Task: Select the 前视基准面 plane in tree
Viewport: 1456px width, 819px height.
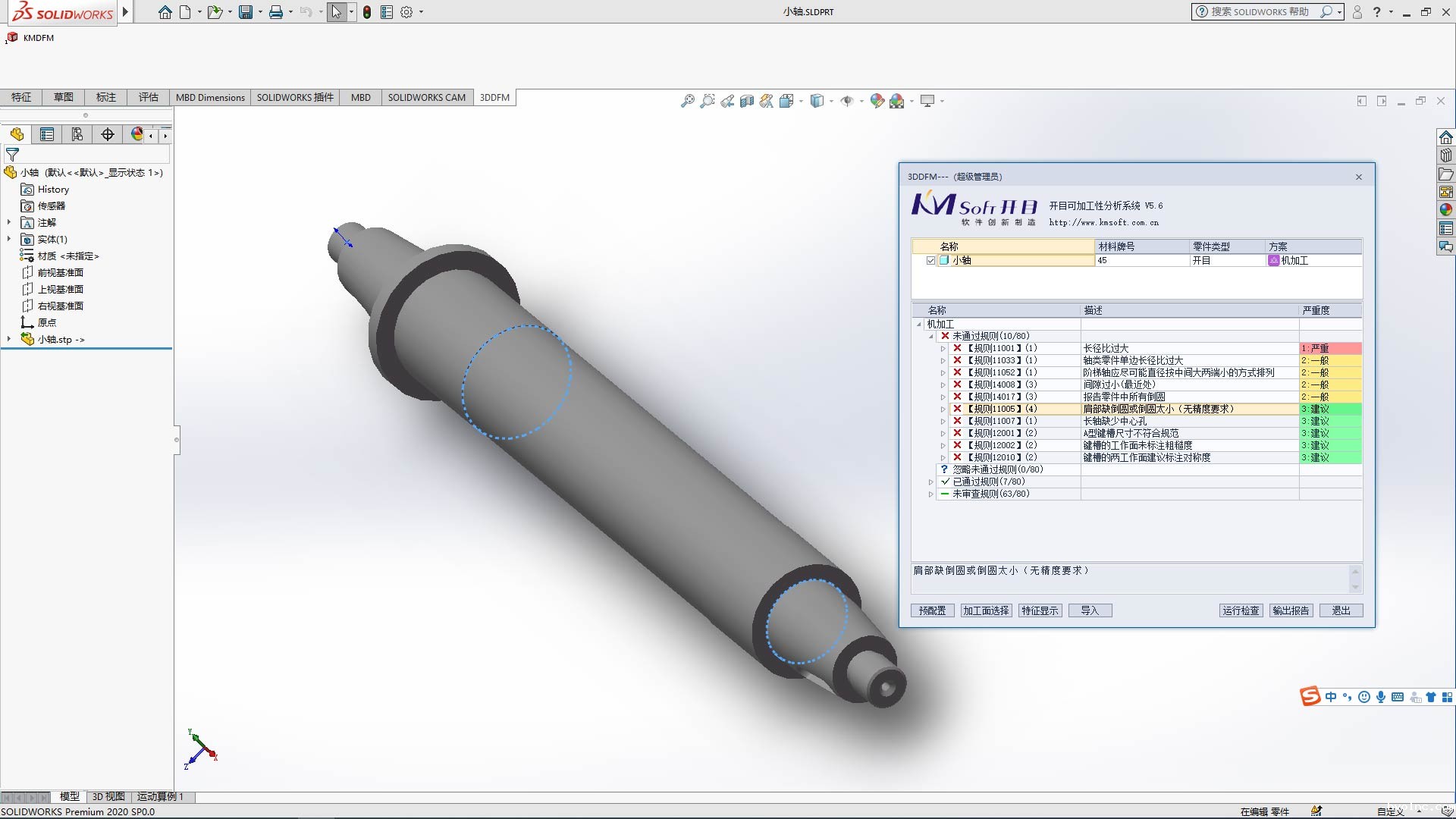Action: click(x=61, y=272)
